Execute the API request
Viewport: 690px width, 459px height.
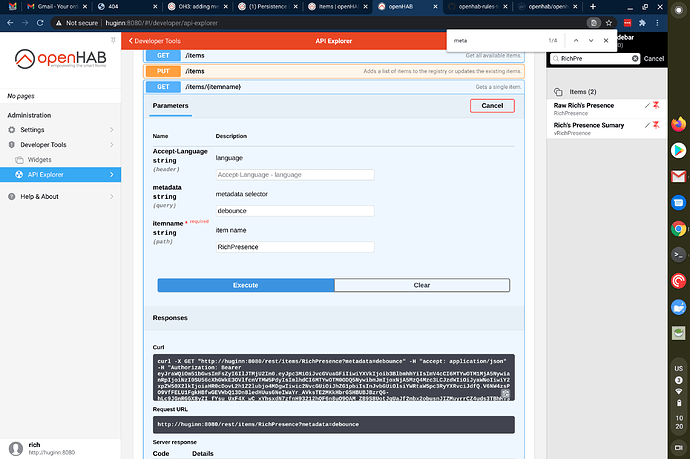[246, 285]
